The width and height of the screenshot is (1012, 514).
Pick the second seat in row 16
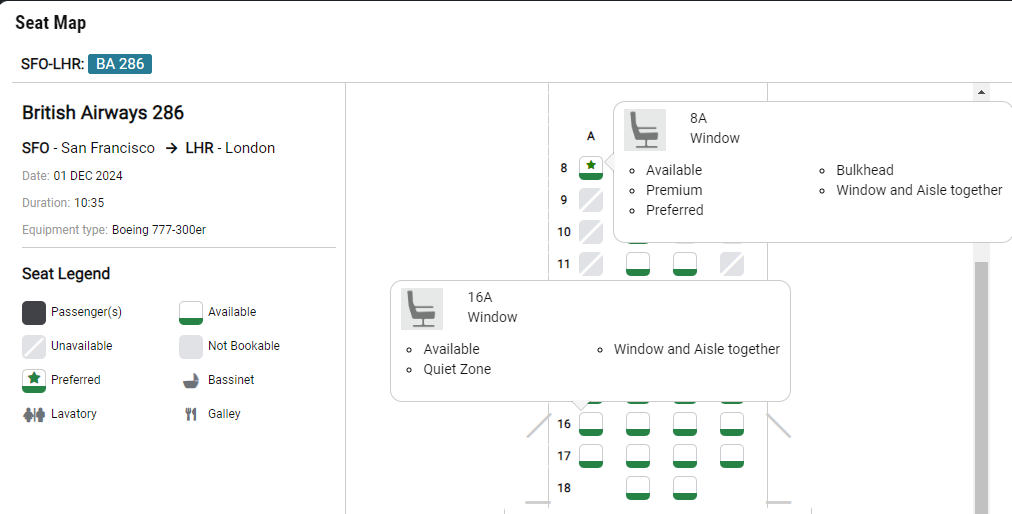point(638,424)
